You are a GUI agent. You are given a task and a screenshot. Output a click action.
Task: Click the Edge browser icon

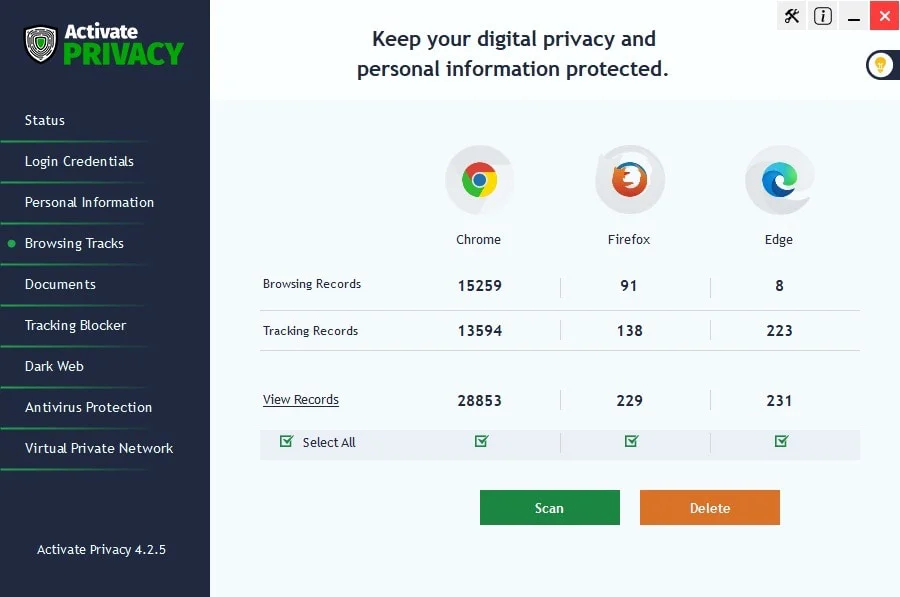pyautogui.click(x=779, y=180)
